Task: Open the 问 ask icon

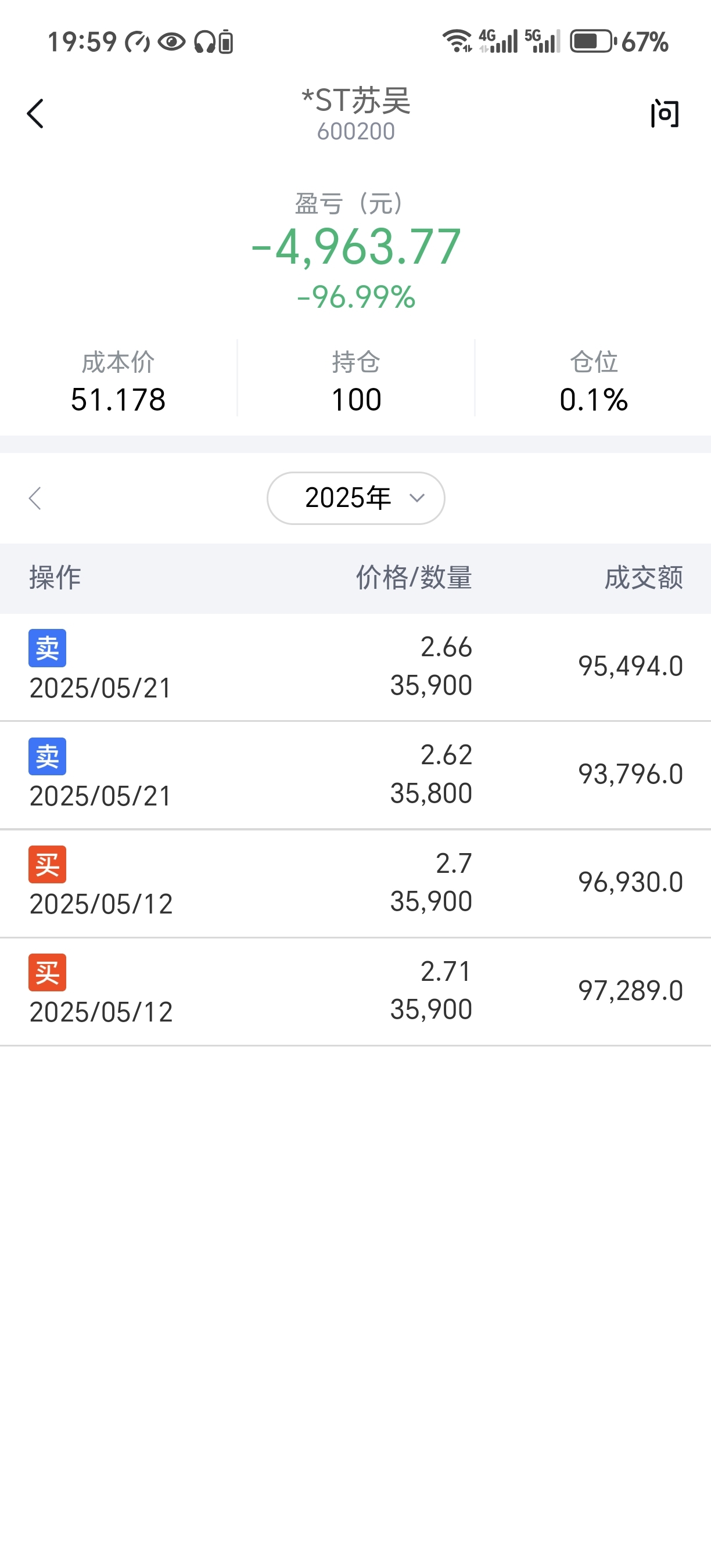Action: pyautogui.click(x=665, y=114)
